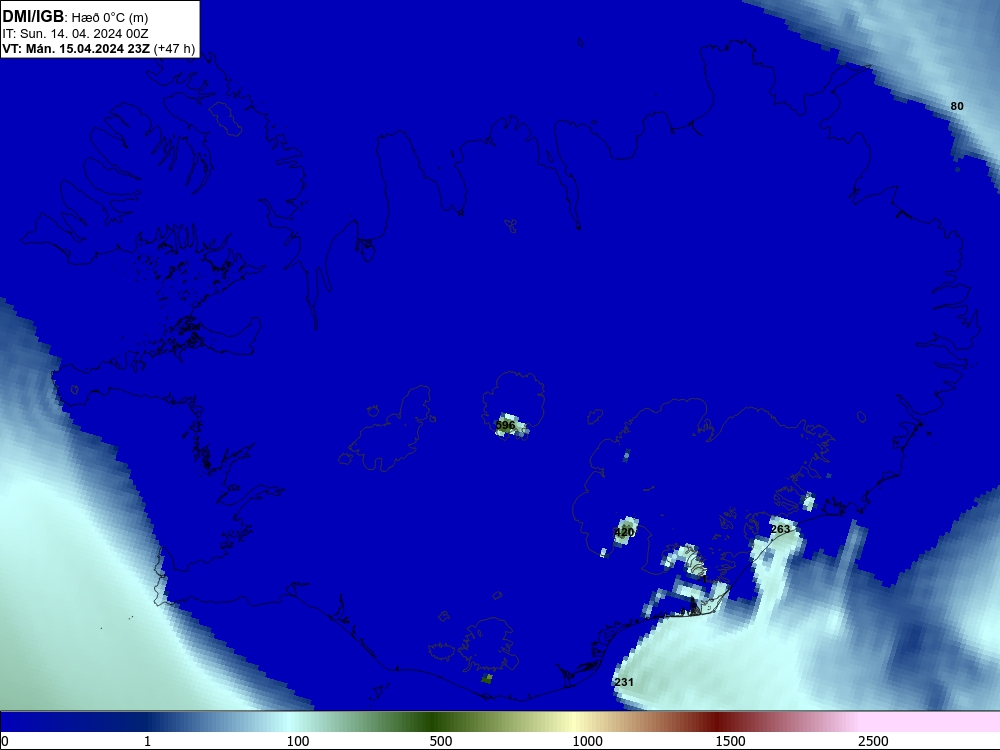Click the 100 label on the color scale
Image resolution: width=1000 pixels, height=750 pixels.
tap(298, 741)
